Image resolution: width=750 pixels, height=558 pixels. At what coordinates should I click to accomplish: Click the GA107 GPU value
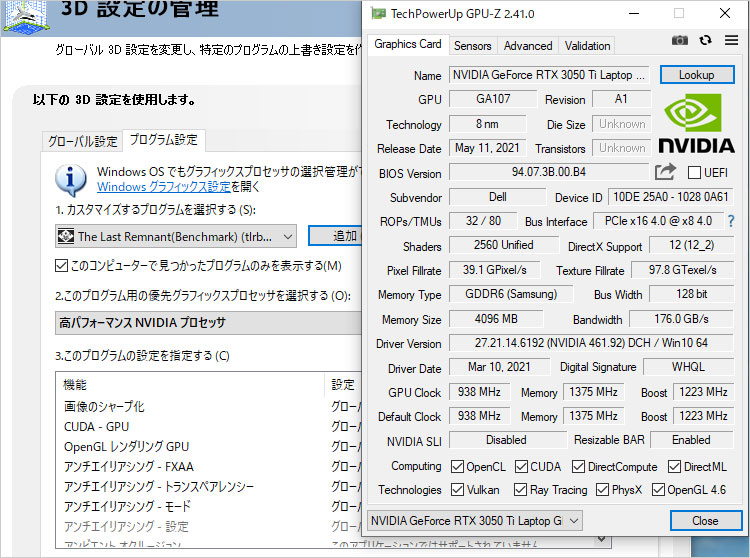[493, 99]
